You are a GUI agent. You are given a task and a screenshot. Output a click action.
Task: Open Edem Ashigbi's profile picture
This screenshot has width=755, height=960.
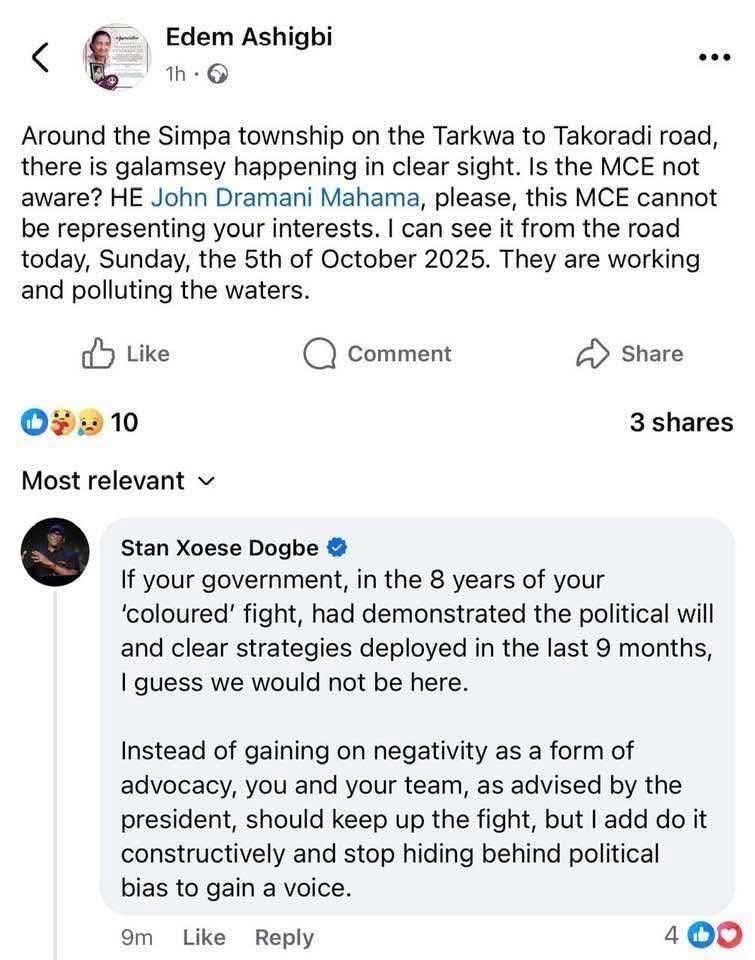coord(115,58)
